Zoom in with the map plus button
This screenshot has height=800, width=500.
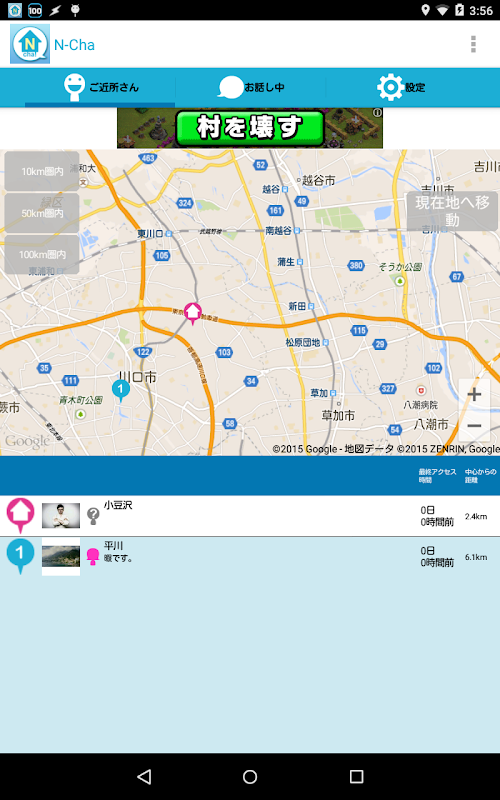474,394
